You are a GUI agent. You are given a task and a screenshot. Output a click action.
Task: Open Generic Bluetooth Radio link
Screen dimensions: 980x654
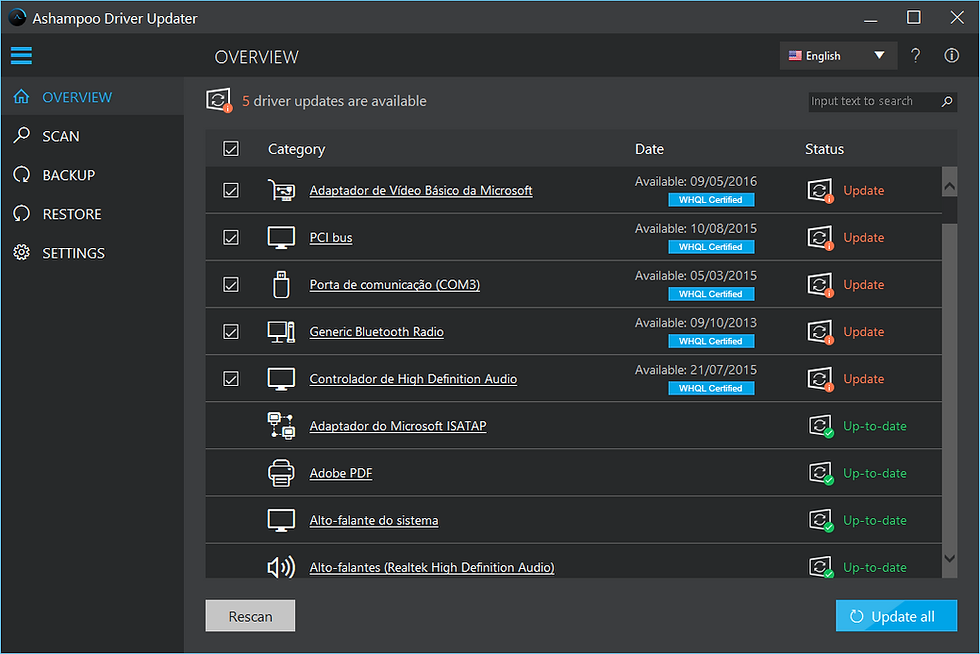pos(376,332)
